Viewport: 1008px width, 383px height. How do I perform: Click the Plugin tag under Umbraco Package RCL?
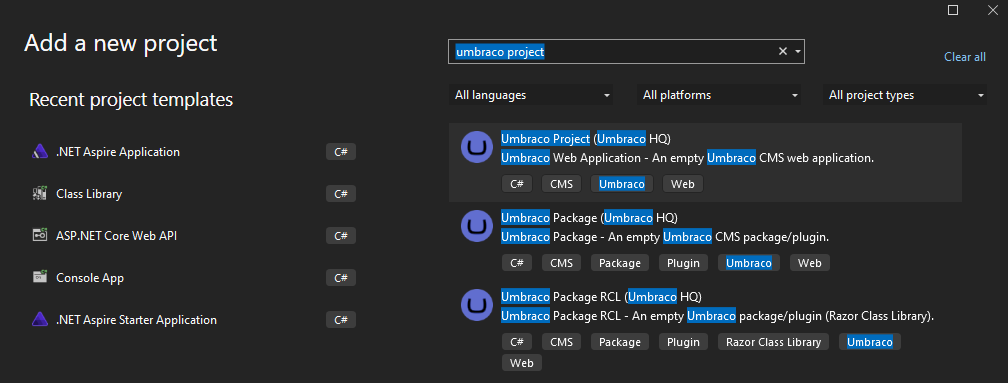(683, 342)
